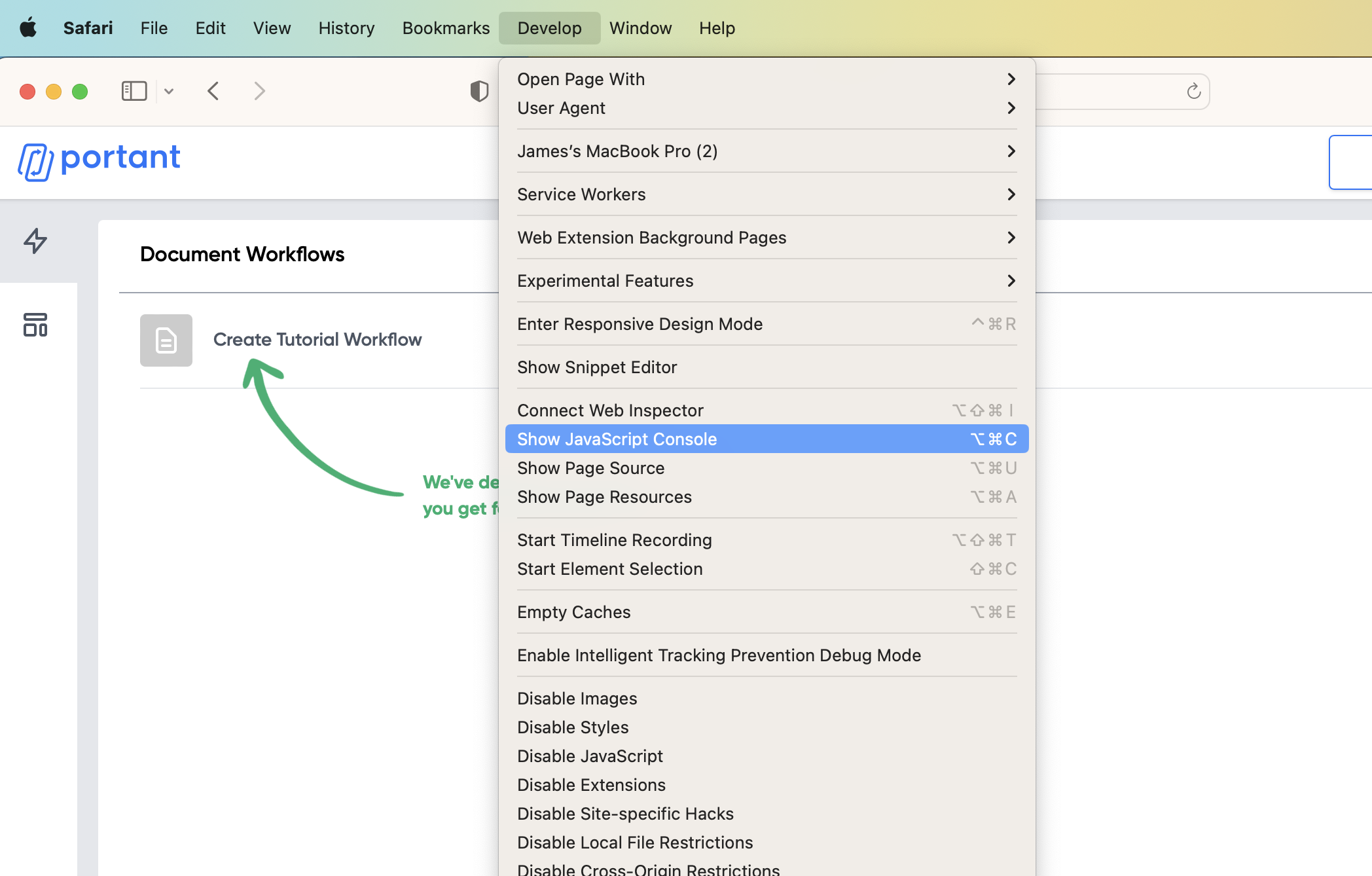
Task: Open the templates layout sidebar icon
Action: point(35,325)
